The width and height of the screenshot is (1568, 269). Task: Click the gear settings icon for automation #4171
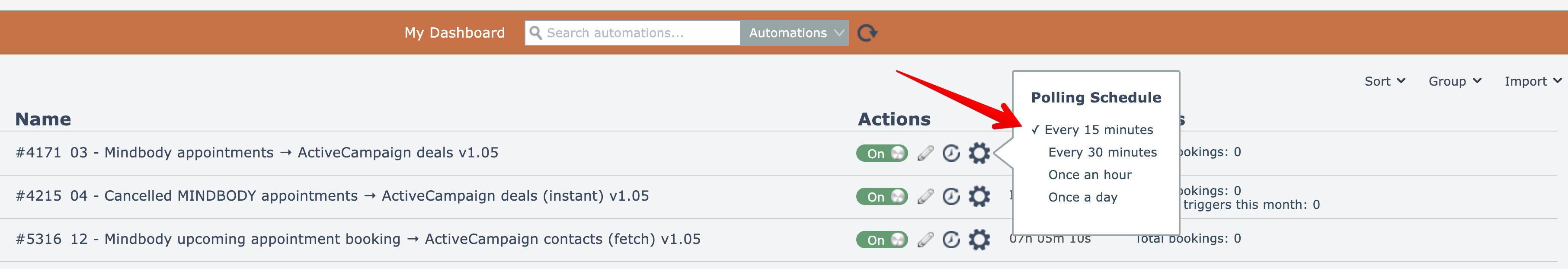point(979,154)
